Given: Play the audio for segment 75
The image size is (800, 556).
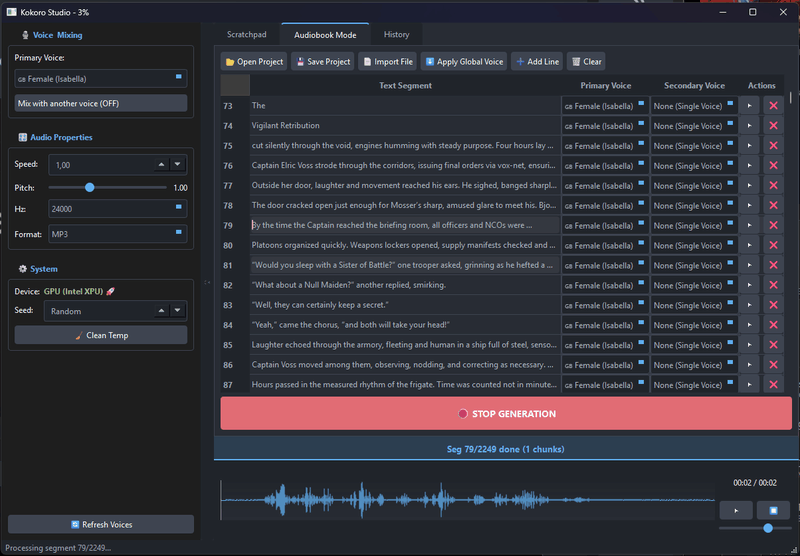Looking at the screenshot, I should 749,145.
